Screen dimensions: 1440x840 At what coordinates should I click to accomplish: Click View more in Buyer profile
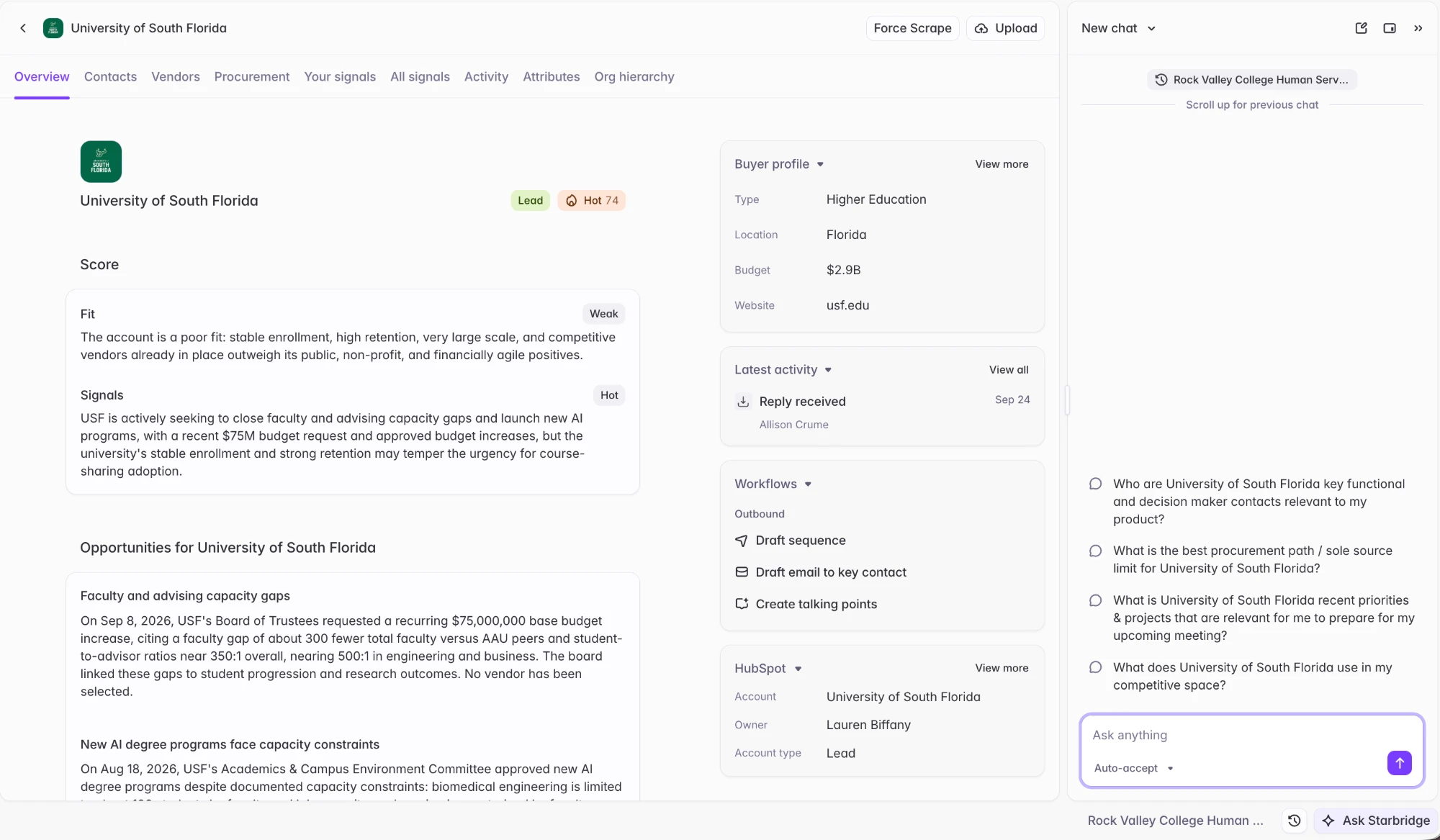tap(1002, 164)
